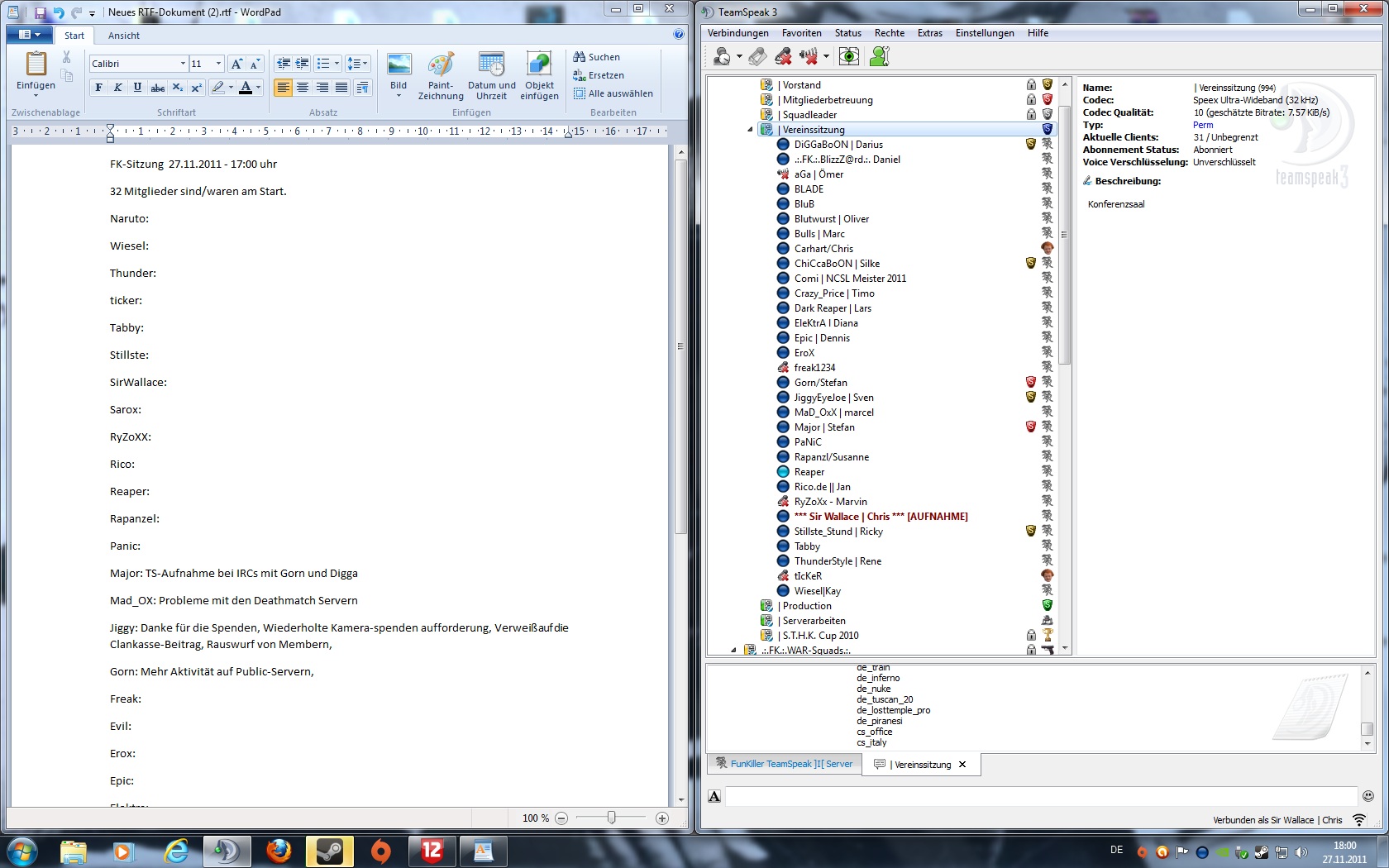1389x868 pixels.
Task: Open away status dropdown arrow
Action: tap(739, 56)
